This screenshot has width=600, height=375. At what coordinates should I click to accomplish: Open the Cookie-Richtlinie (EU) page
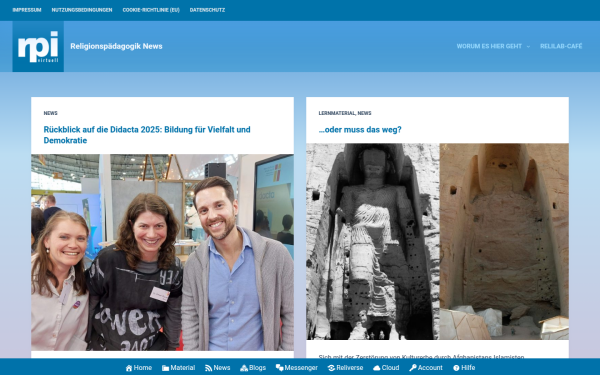click(151, 10)
